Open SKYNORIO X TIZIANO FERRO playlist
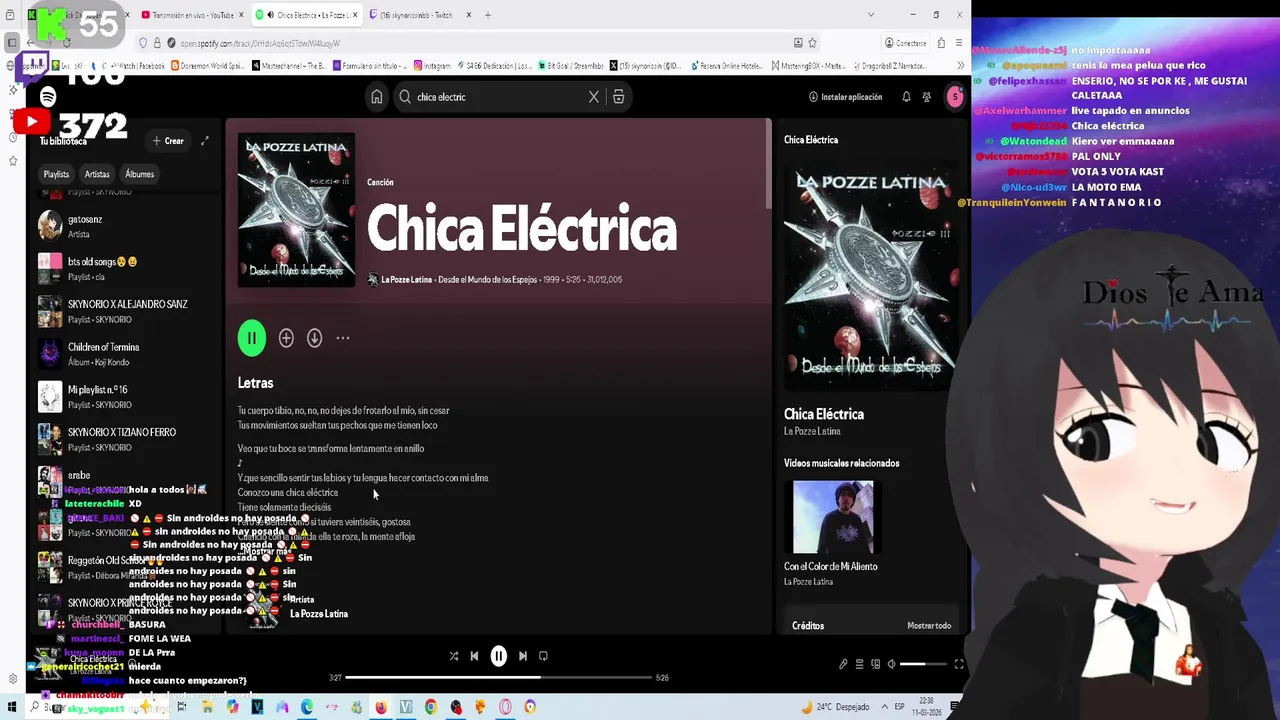 (x=125, y=439)
